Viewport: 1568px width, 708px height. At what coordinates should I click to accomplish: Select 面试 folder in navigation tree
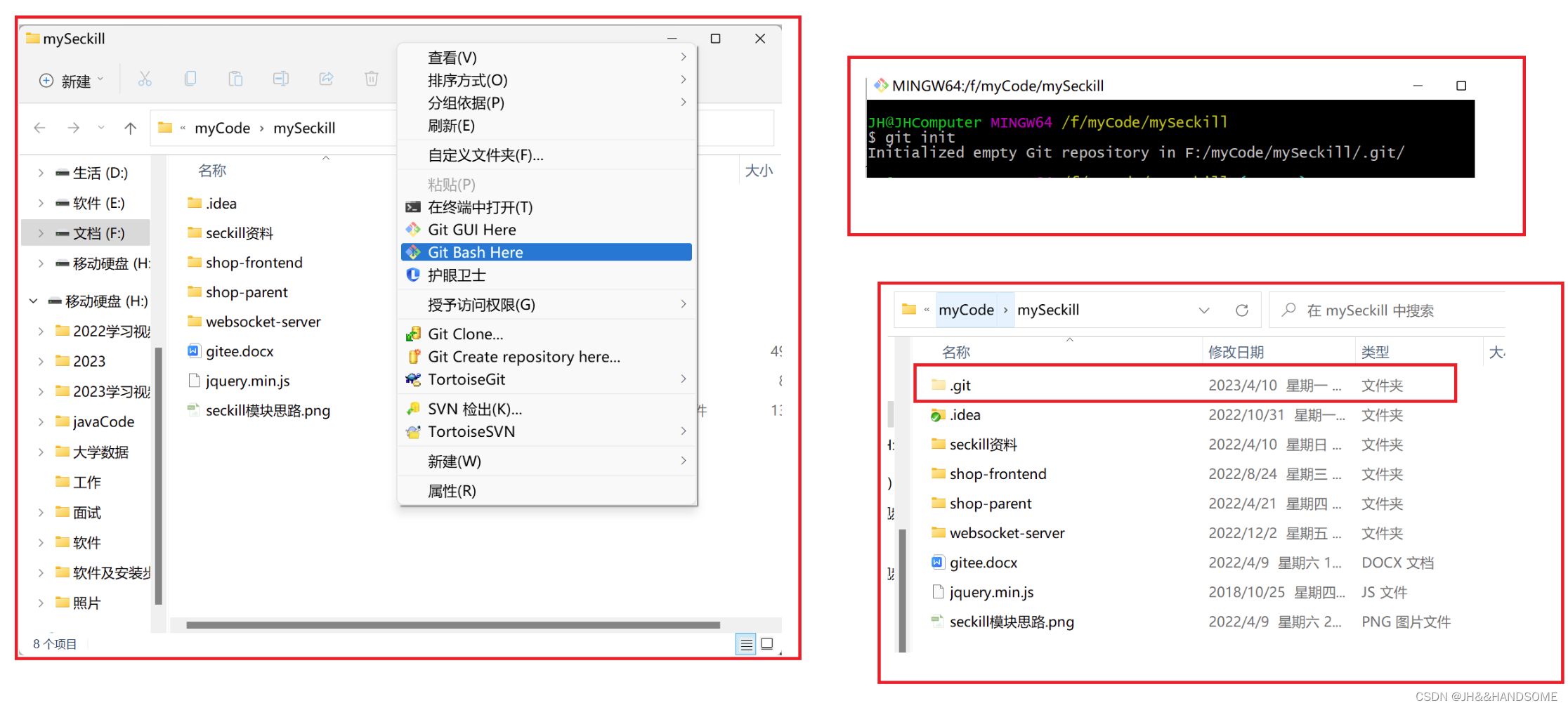point(79,512)
